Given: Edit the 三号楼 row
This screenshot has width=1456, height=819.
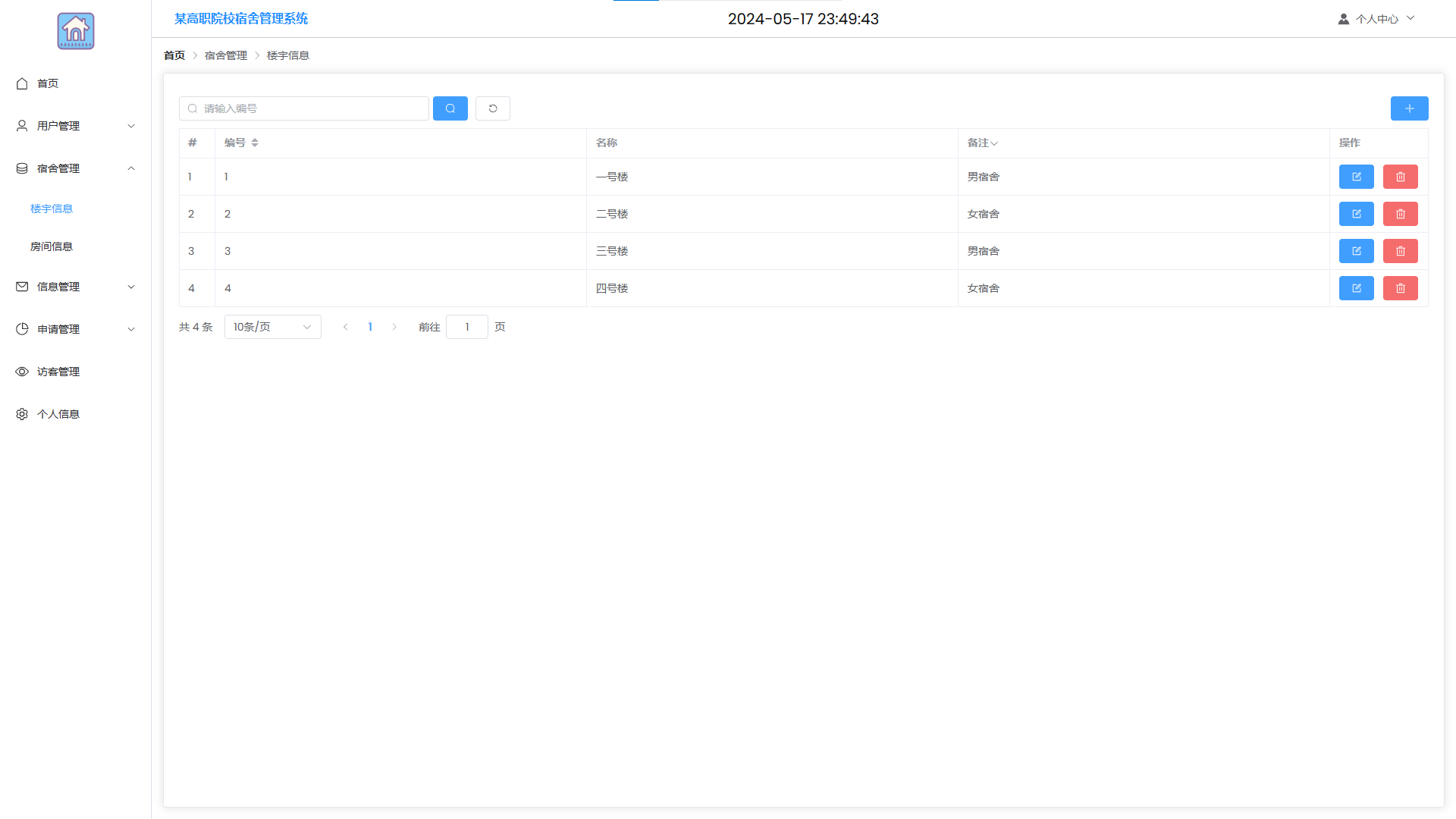Looking at the screenshot, I should (x=1356, y=251).
